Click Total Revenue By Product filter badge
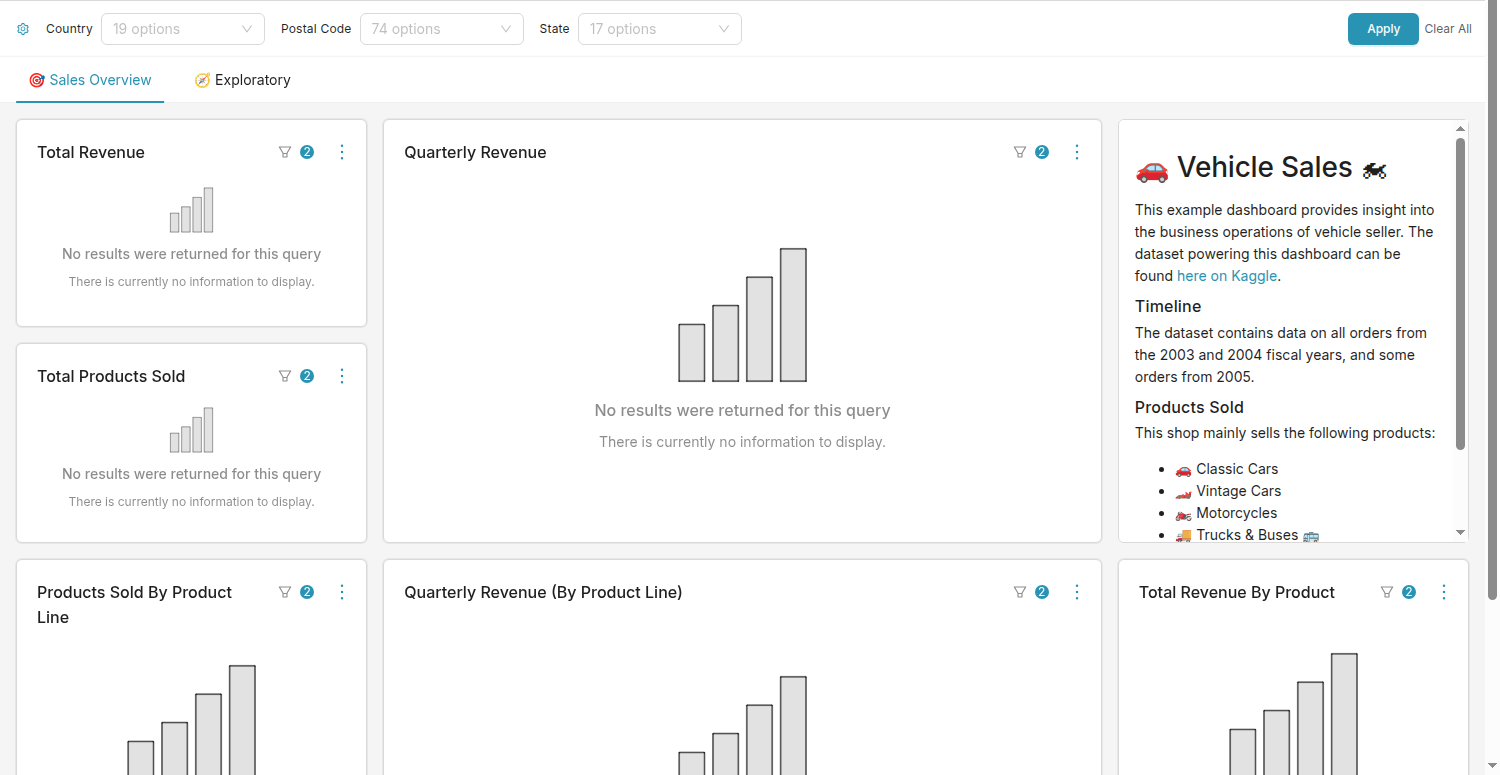 point(1409,592)
